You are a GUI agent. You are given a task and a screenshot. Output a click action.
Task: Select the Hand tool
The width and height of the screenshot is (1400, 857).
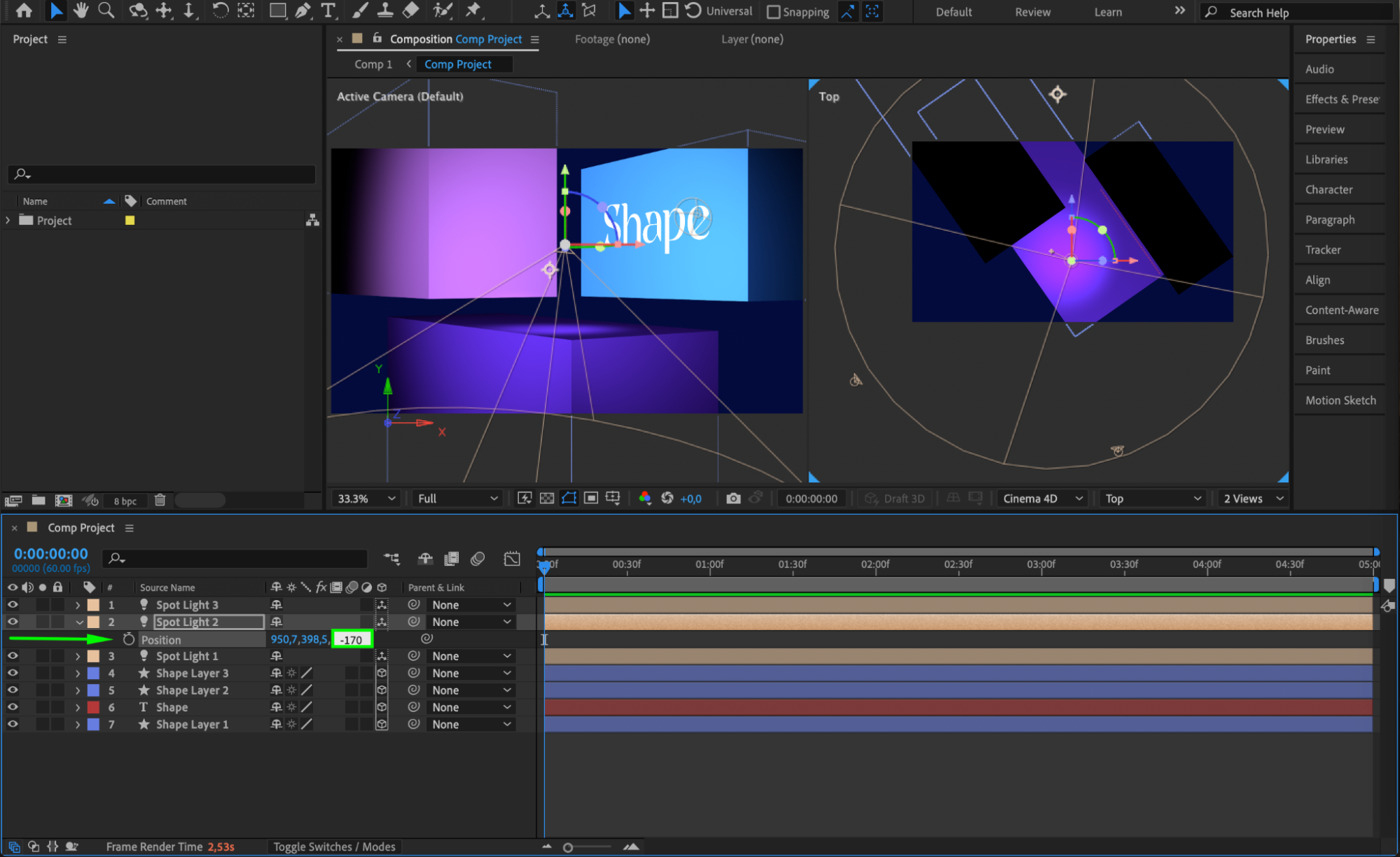(x=81, y=11)
